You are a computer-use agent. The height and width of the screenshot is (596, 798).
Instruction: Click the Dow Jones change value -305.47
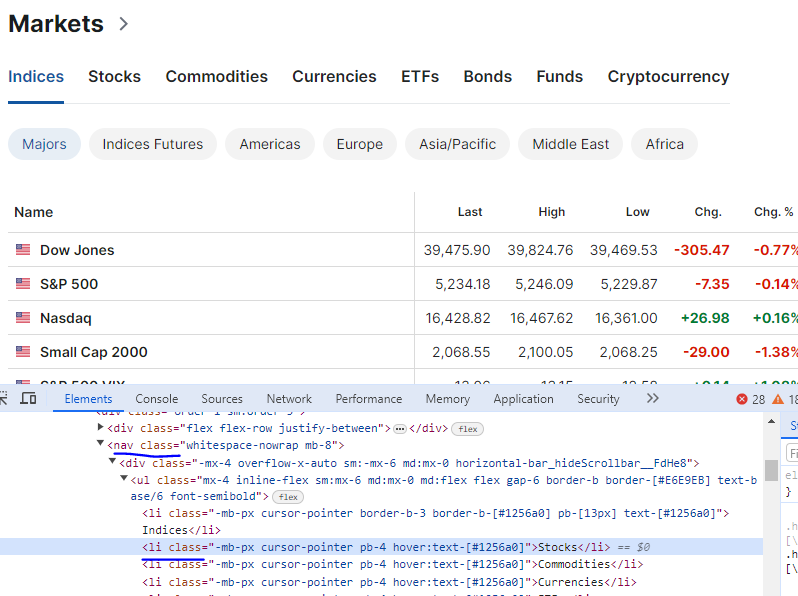(x=702, y=250)
